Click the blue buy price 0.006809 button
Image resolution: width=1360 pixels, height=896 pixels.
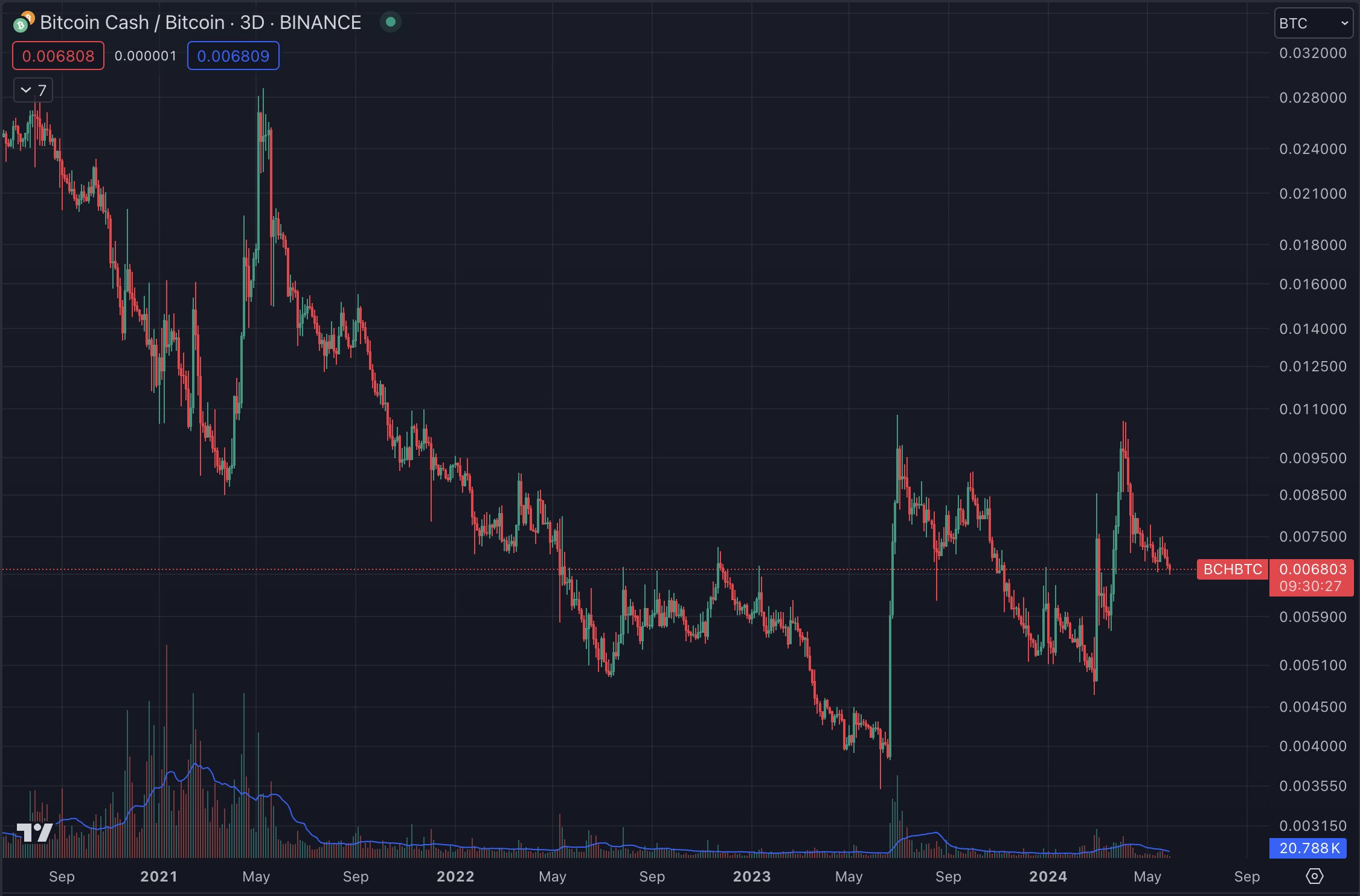233,56
